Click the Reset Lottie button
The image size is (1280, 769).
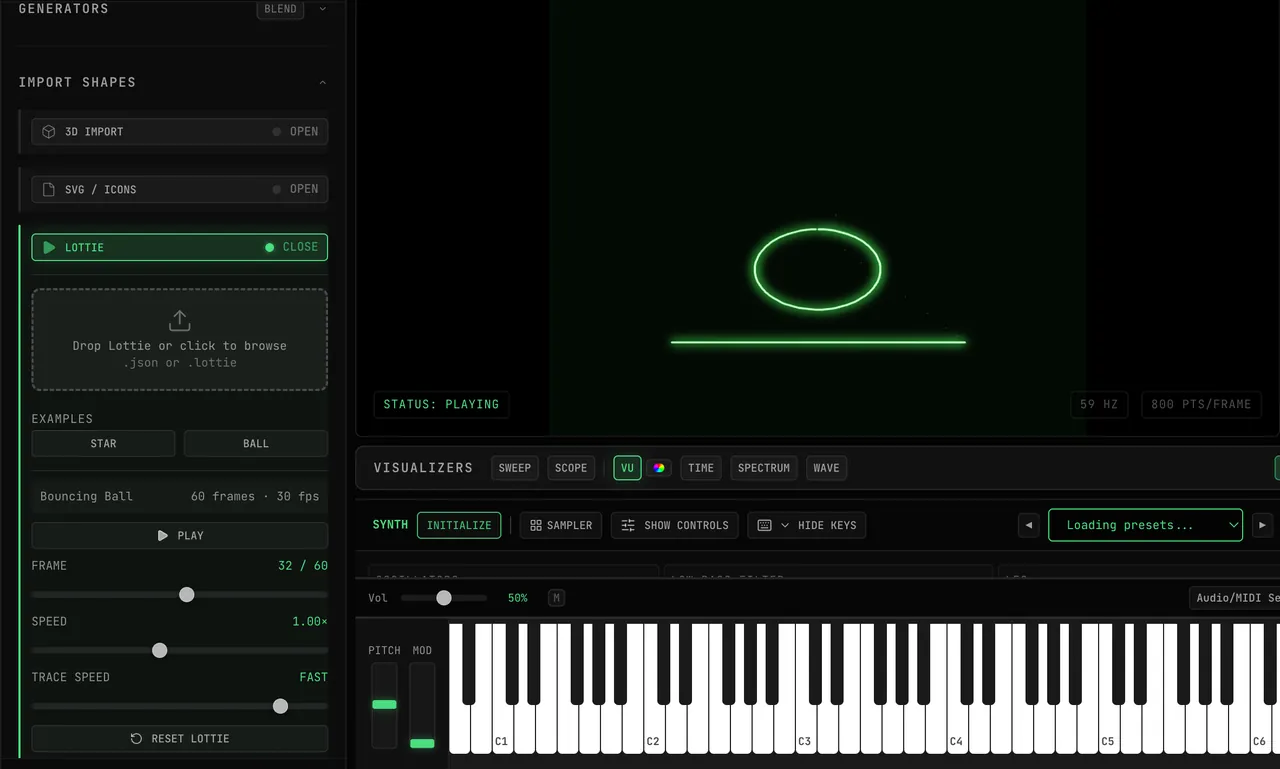(179, 739)
